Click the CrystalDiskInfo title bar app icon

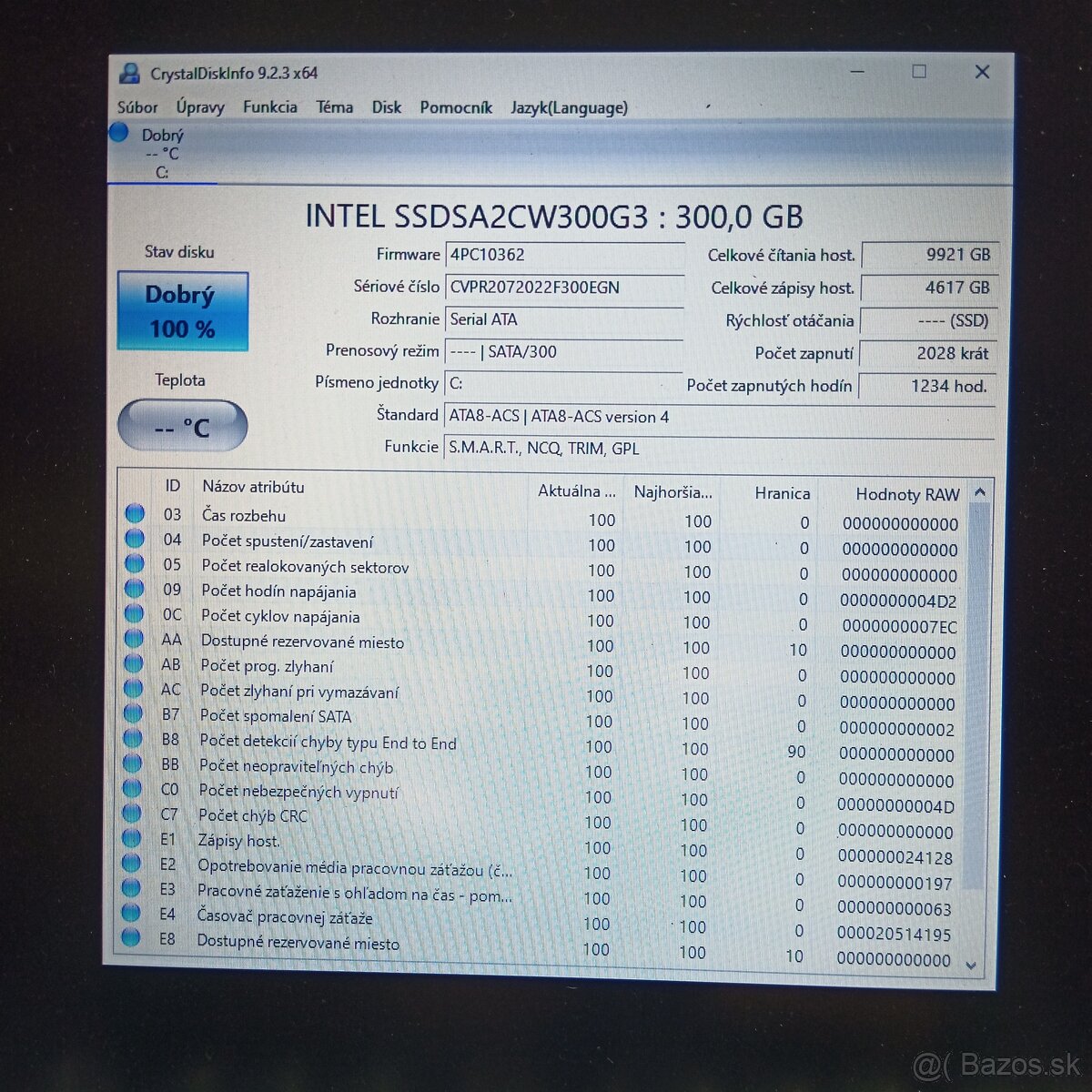[131, 73]
